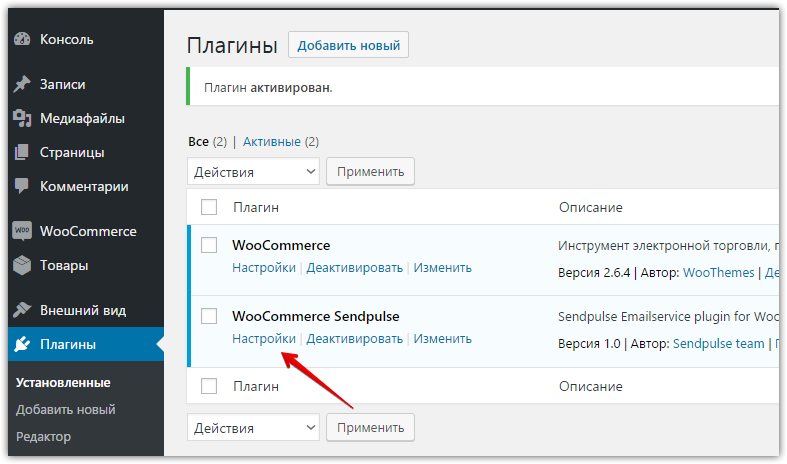
Task: Click the WooCommerce woo logo icon
Action: (x=22, y=231)
